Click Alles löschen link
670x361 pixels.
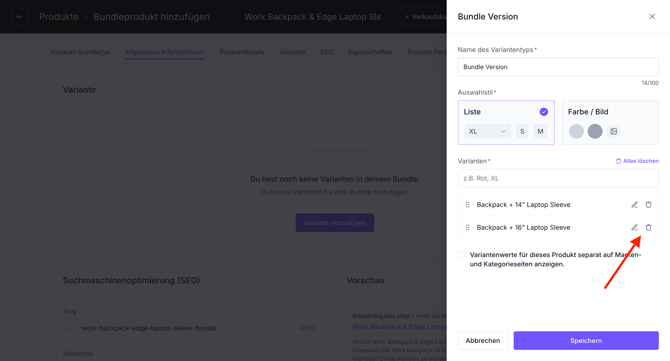637,161
